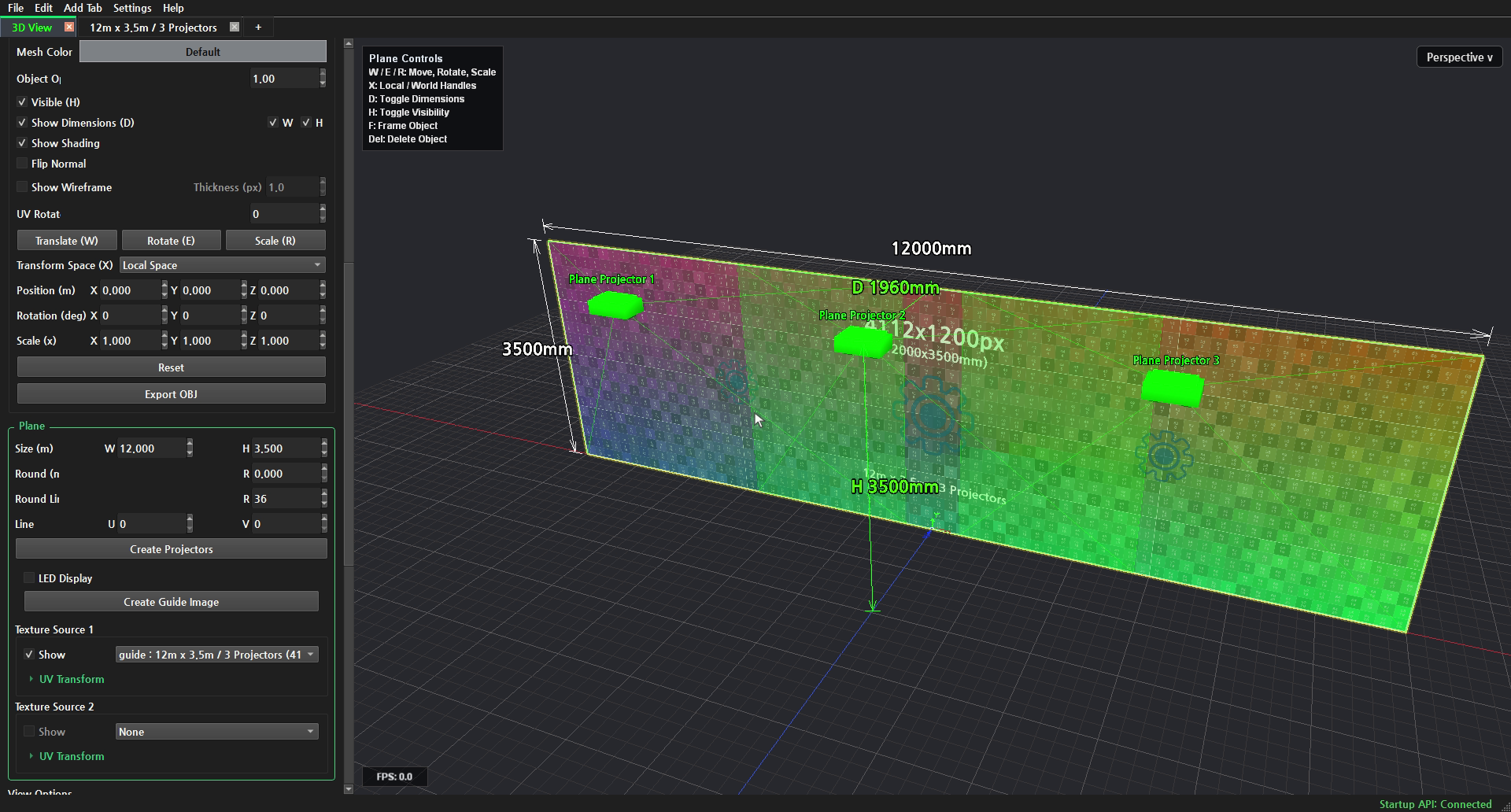
Task: Toggle the H dimension checkbox
Action: [x=306, y=123]
